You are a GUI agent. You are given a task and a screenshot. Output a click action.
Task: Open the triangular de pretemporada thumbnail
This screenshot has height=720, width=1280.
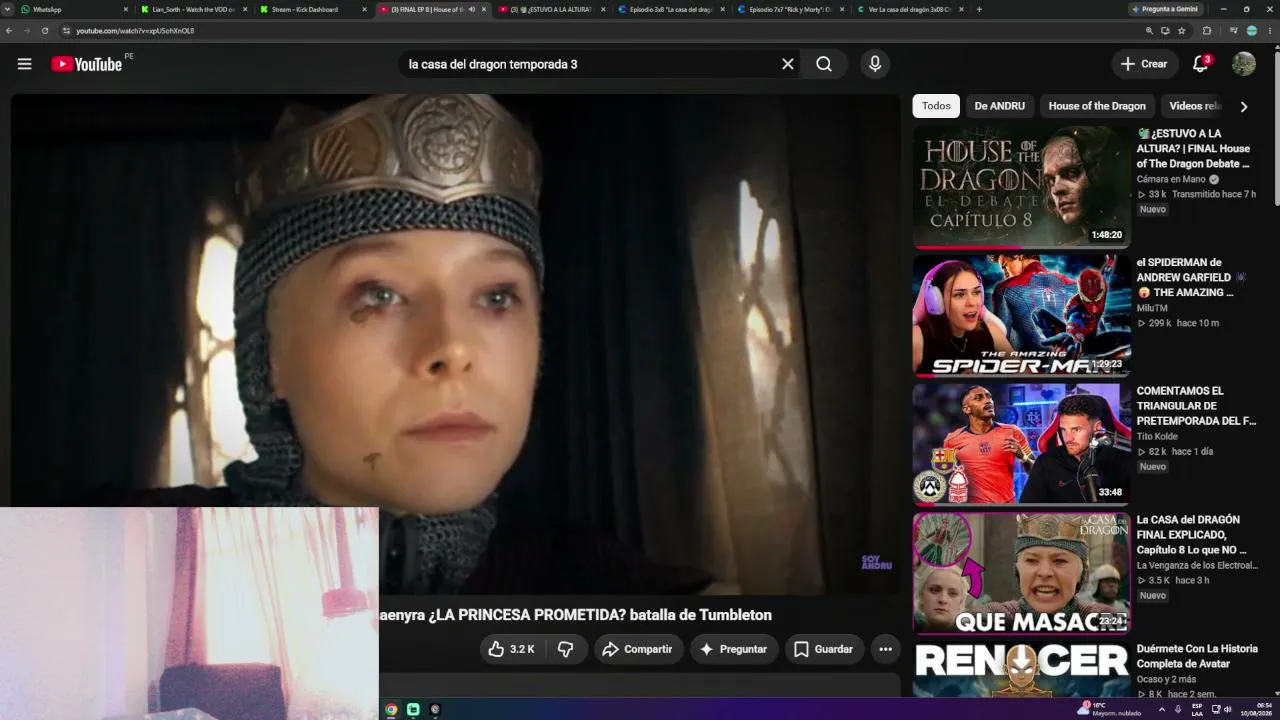pyautogui.click(x=1021, y=445)
